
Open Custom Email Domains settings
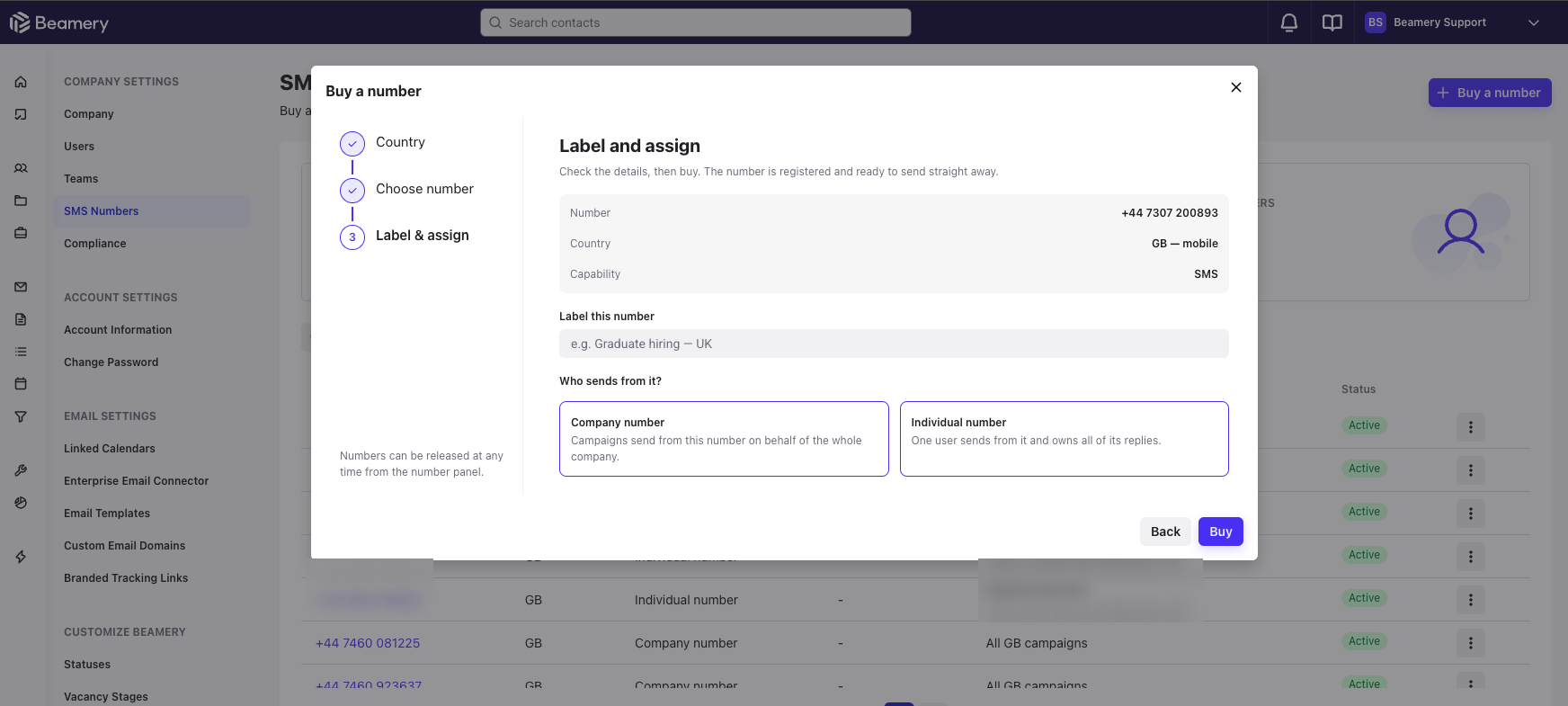point(125,546)
